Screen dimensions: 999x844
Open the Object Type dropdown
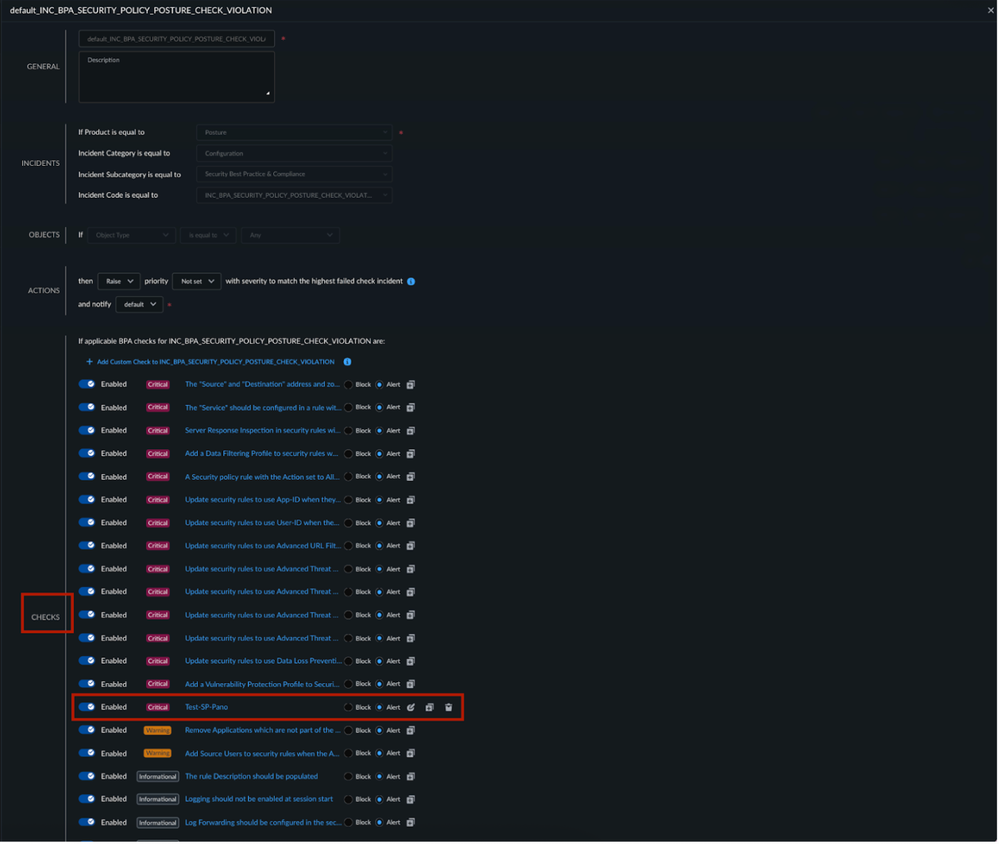tap(132, 236)
